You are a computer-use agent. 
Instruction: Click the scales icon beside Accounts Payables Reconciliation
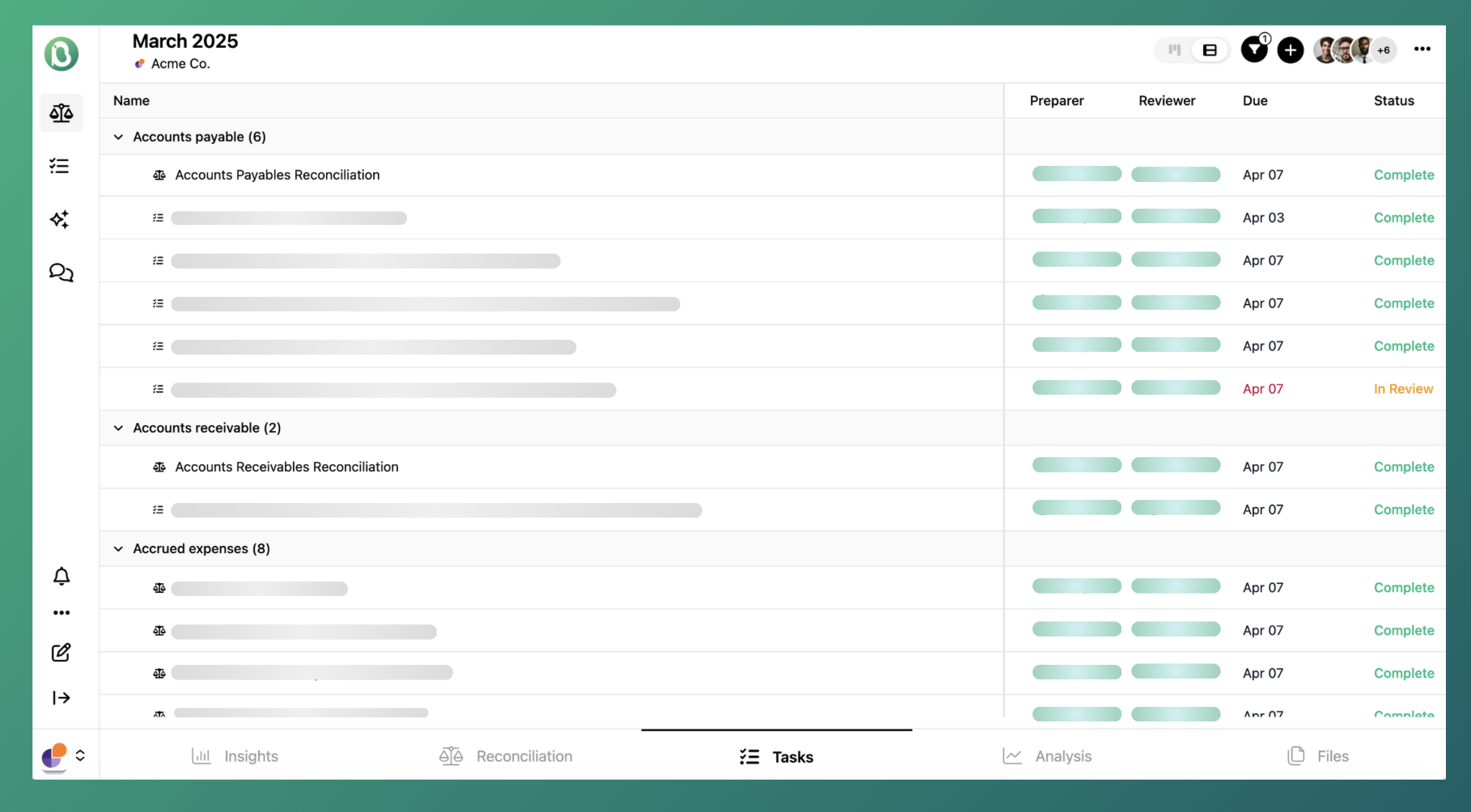click(x=159, y=176)
